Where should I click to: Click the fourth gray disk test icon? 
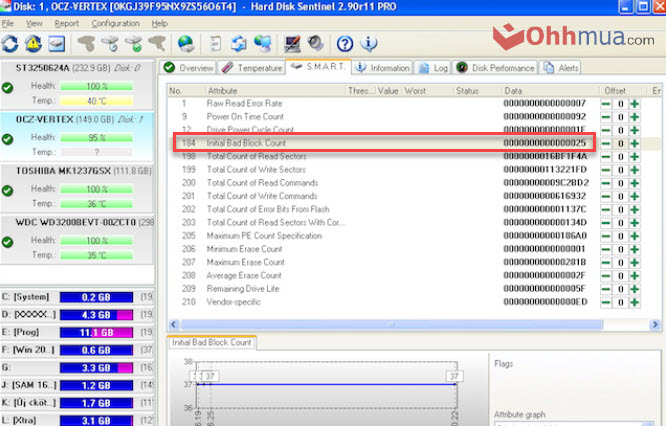tap(157, 44)
